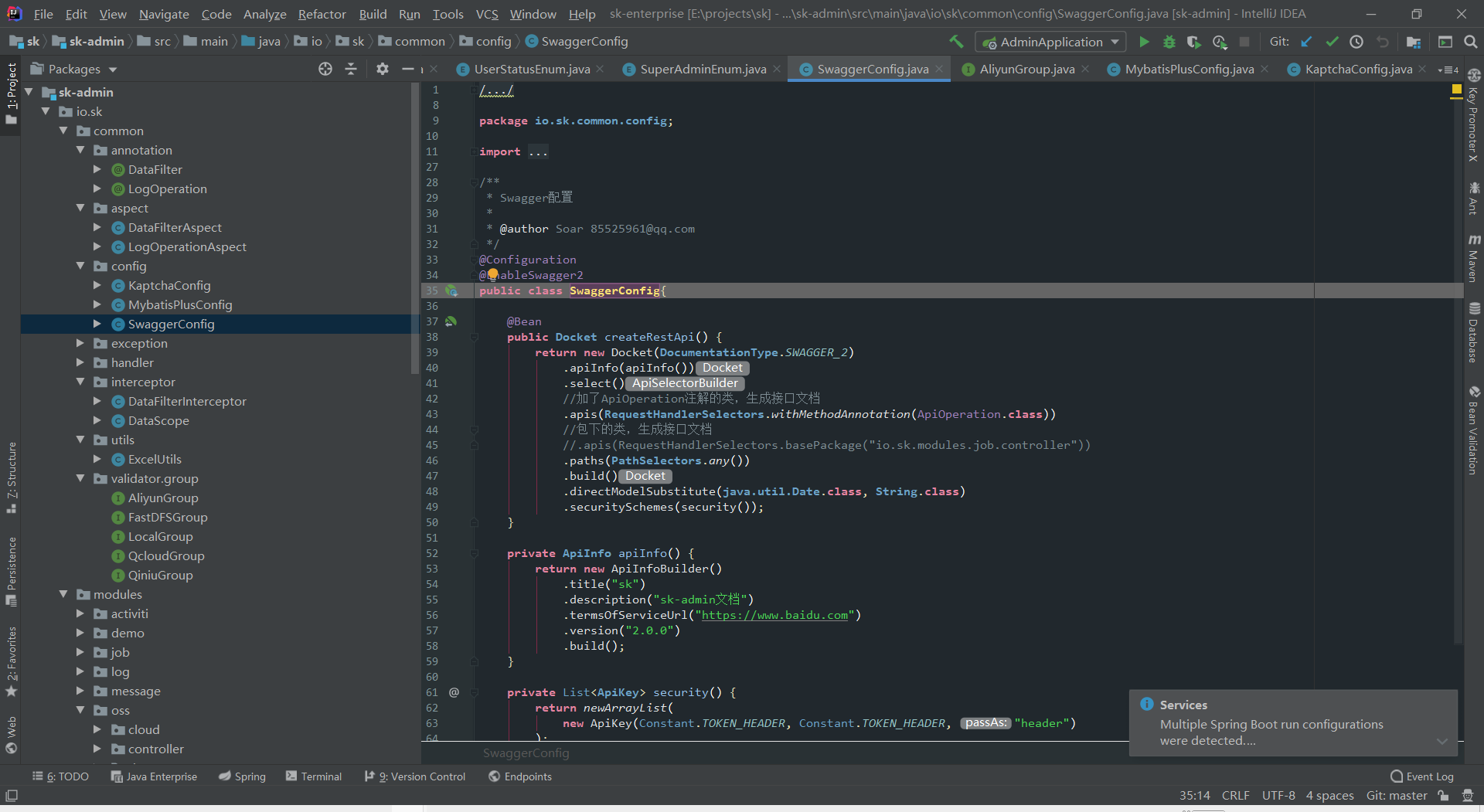The width and height of the screenshot is (1484, 812).
Task: Open Project Structure icon in toolbar
Action: tap(1414, 42)
